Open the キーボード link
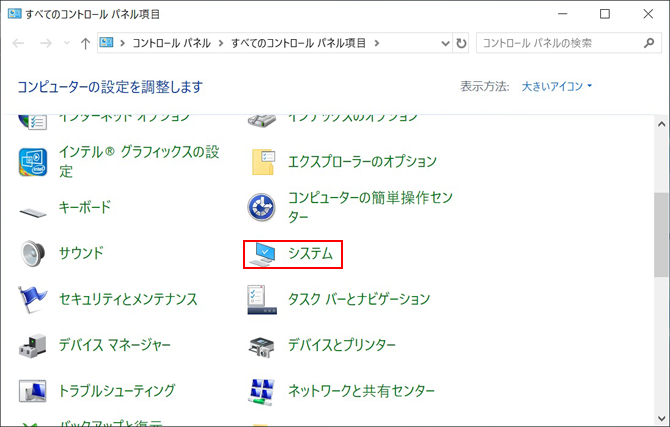Viewport: 670px width, 427px height. pyautogui.click(x=85, y=207)
